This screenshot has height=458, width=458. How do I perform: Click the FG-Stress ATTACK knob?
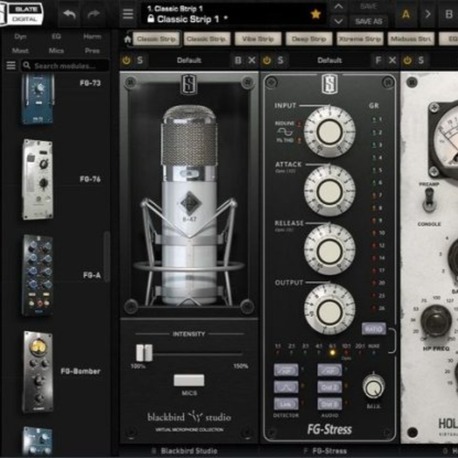tap(329, 191)
